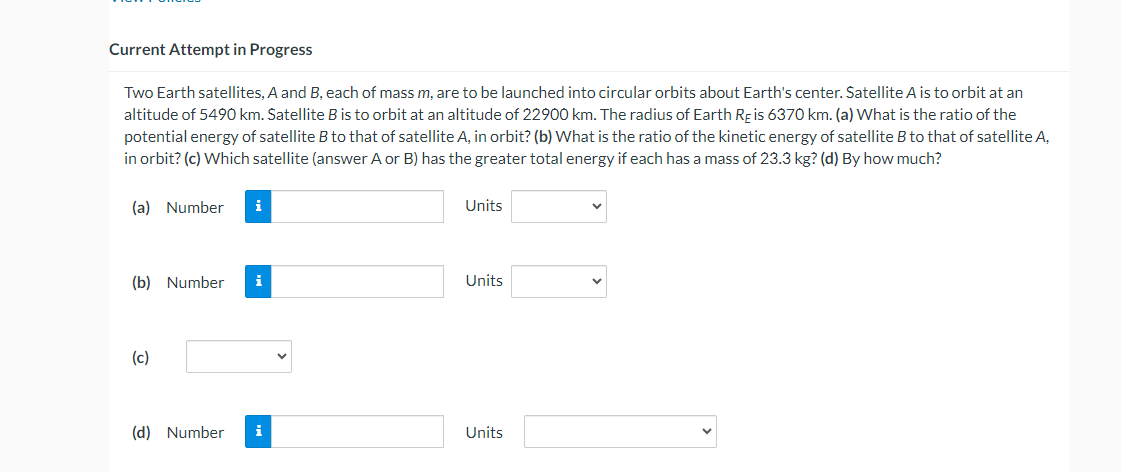Click the '(c)' label
The image size is (1121, 472).
pos(141,358)
